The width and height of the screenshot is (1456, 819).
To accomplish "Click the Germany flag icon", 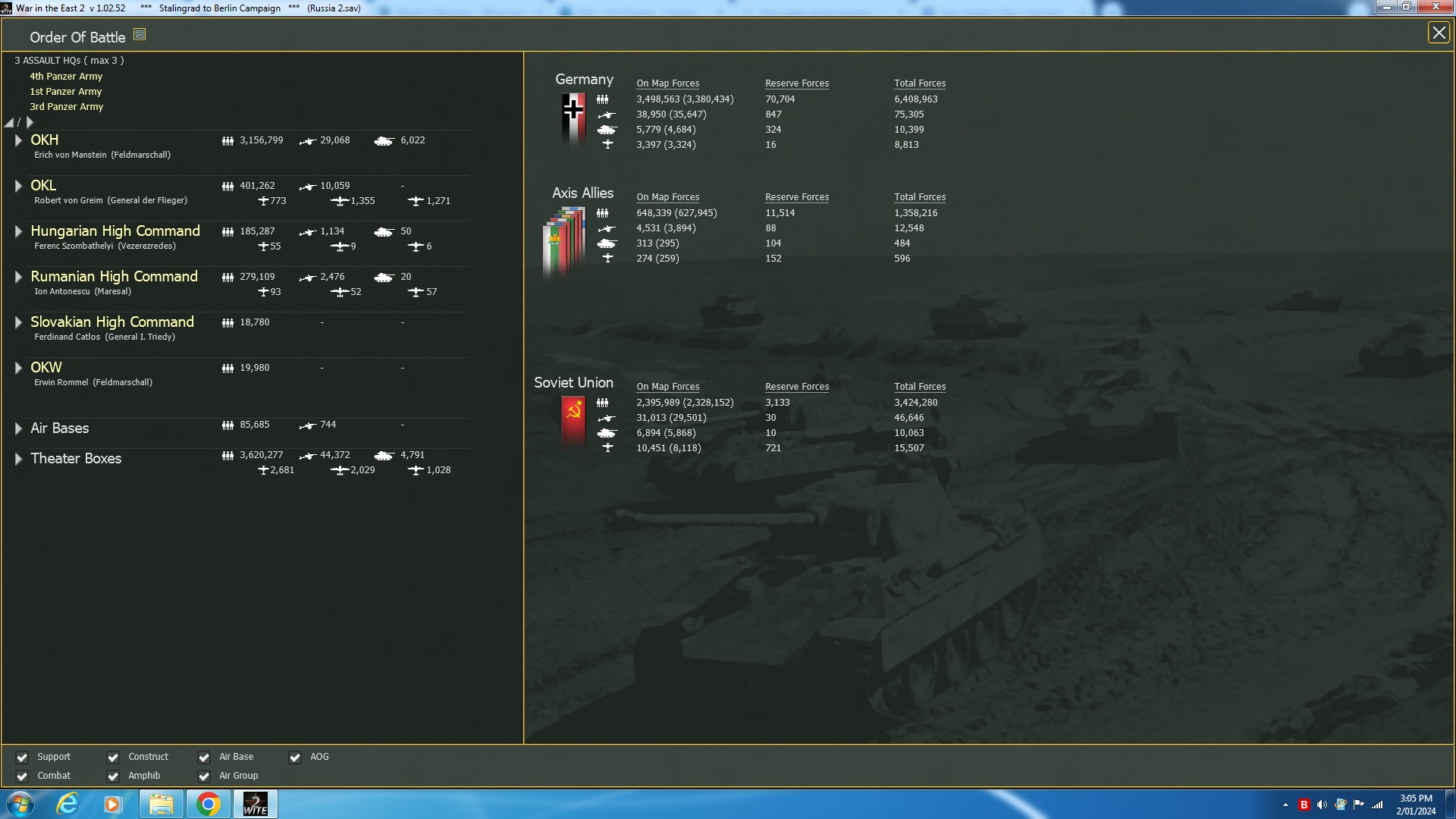I will tap(573, 118).
